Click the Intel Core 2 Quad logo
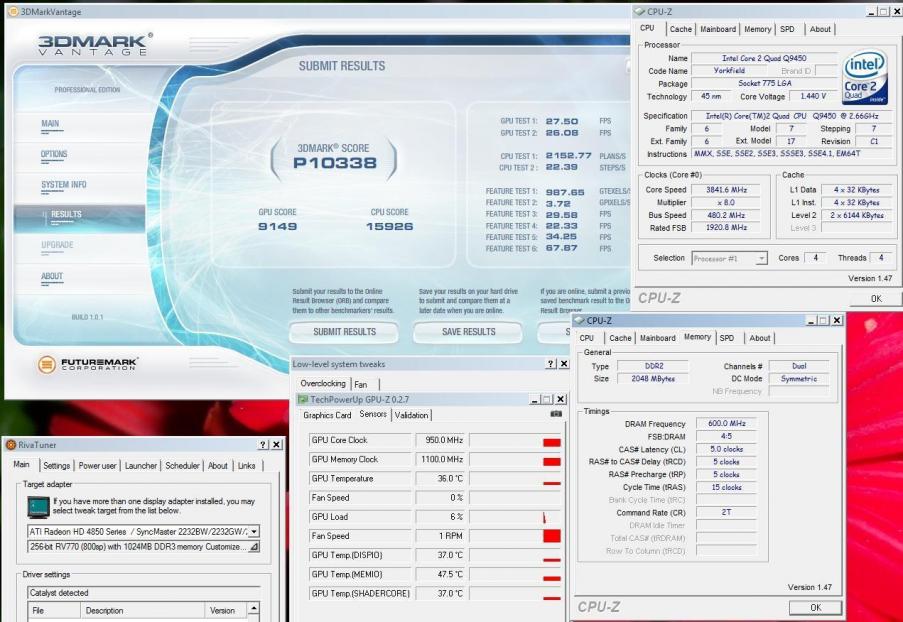 pos(864,79)
